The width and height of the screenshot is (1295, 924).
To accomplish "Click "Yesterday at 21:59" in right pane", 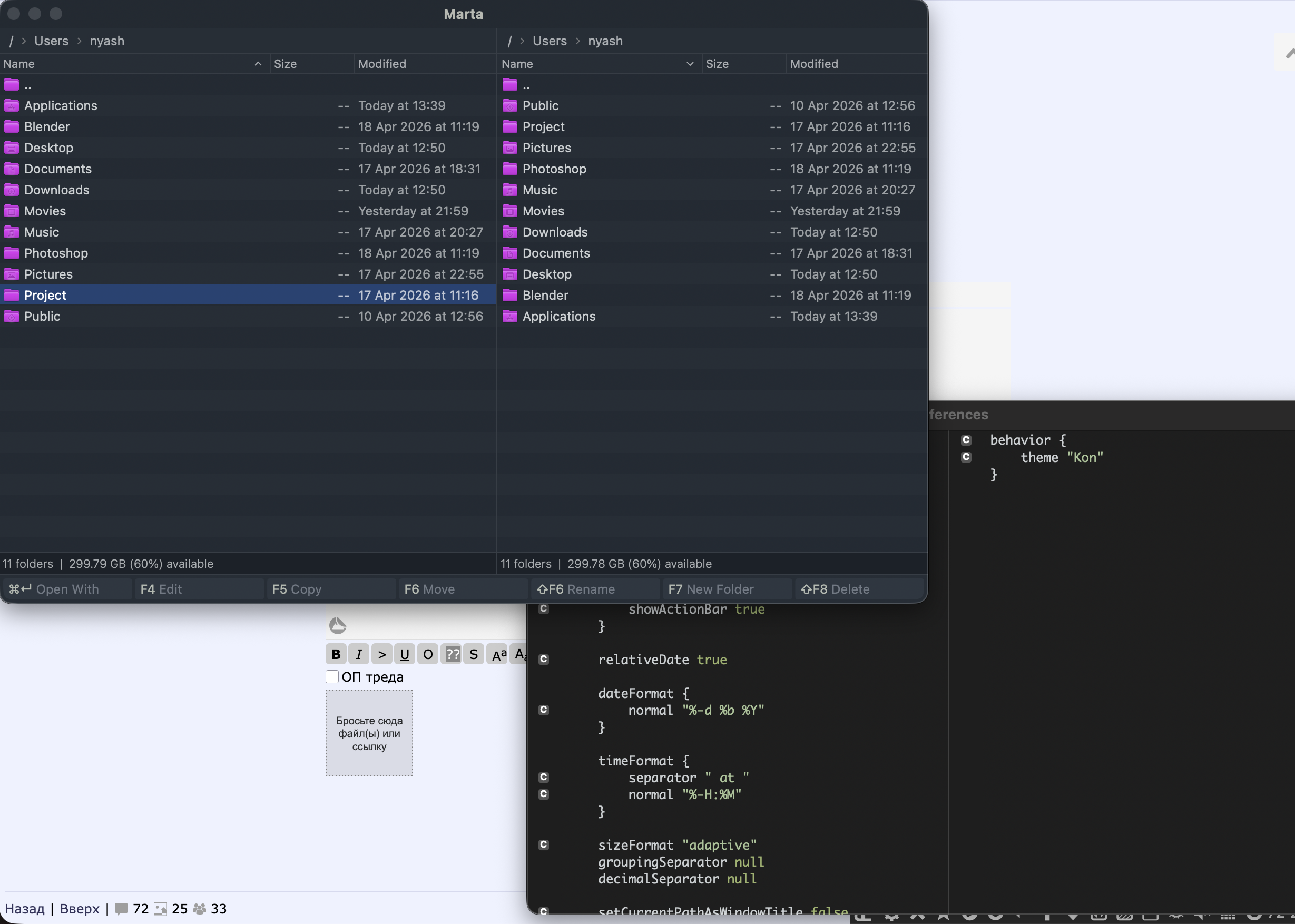I will (845, 211).
